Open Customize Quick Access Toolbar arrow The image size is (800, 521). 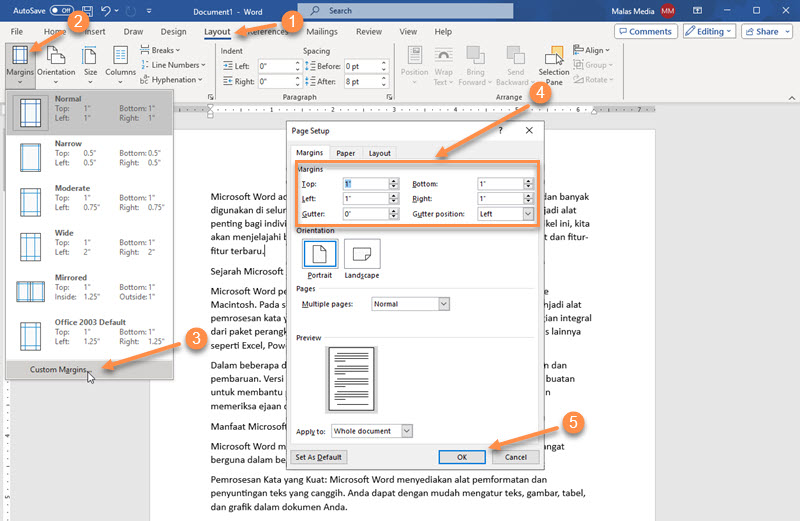pos(149,11)
